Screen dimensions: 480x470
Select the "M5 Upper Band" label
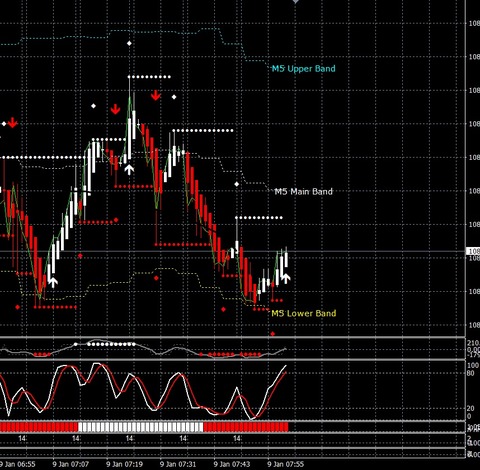click(303, 69)
